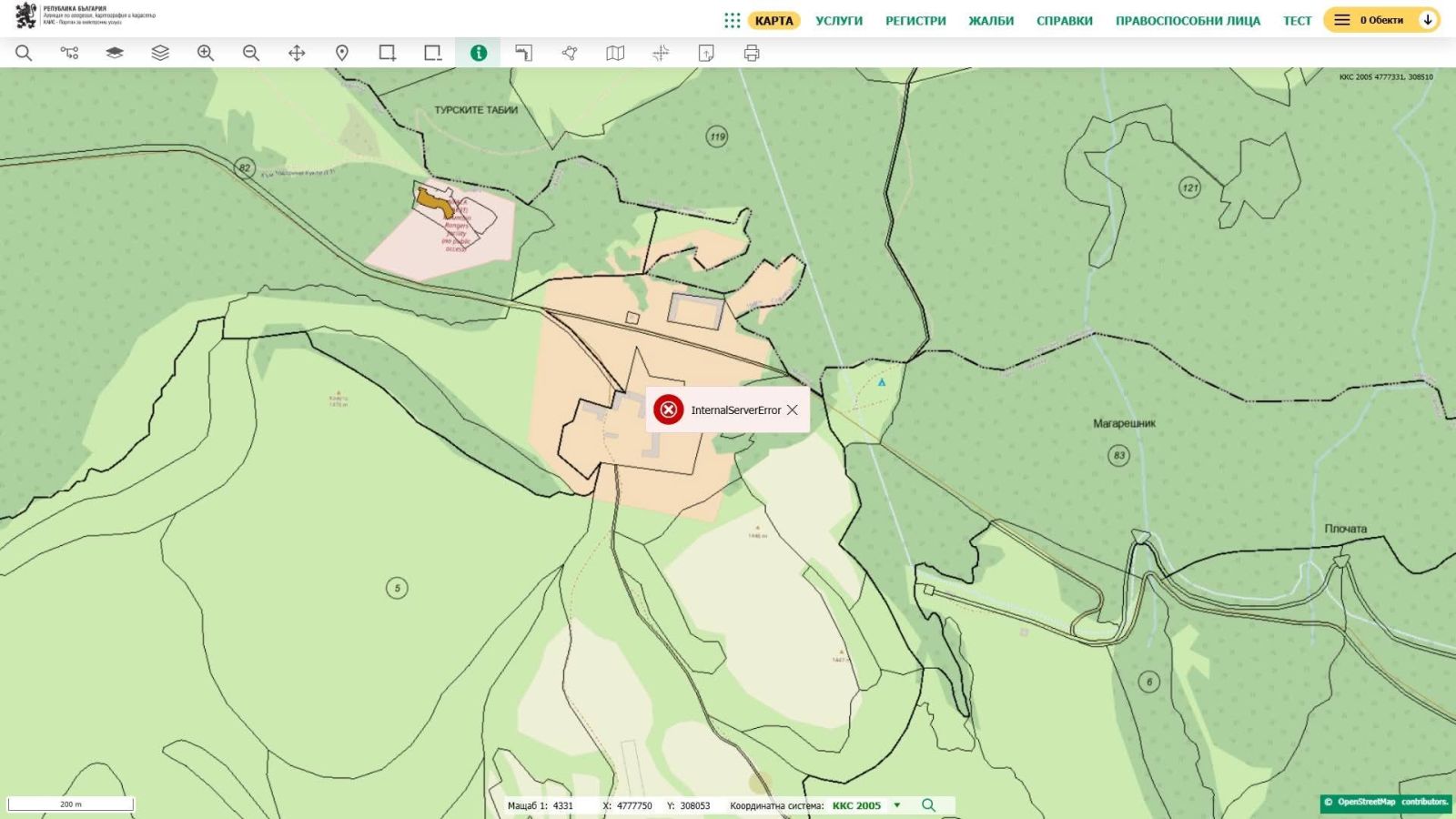Viewport: 1456px width, 819px height.
Task: Open the УСЛУГИ menu
Action: coord(839,21)
